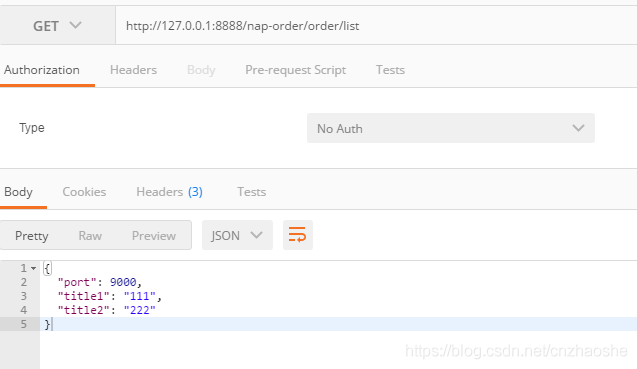Switch to Preview response view
The height and width of the screenshot is (369, 637).
tap(154, 236)
